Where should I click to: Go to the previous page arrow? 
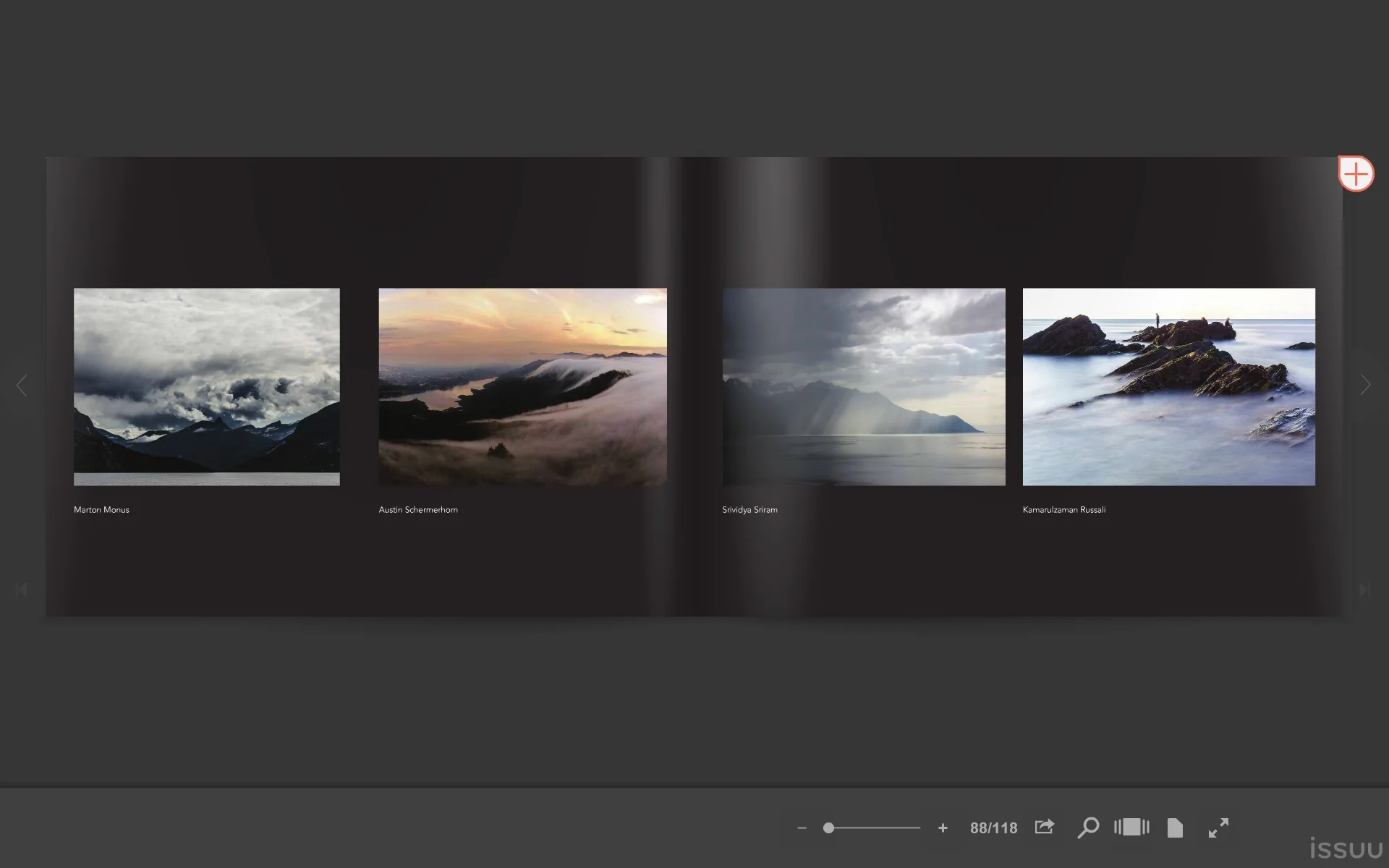22,385
